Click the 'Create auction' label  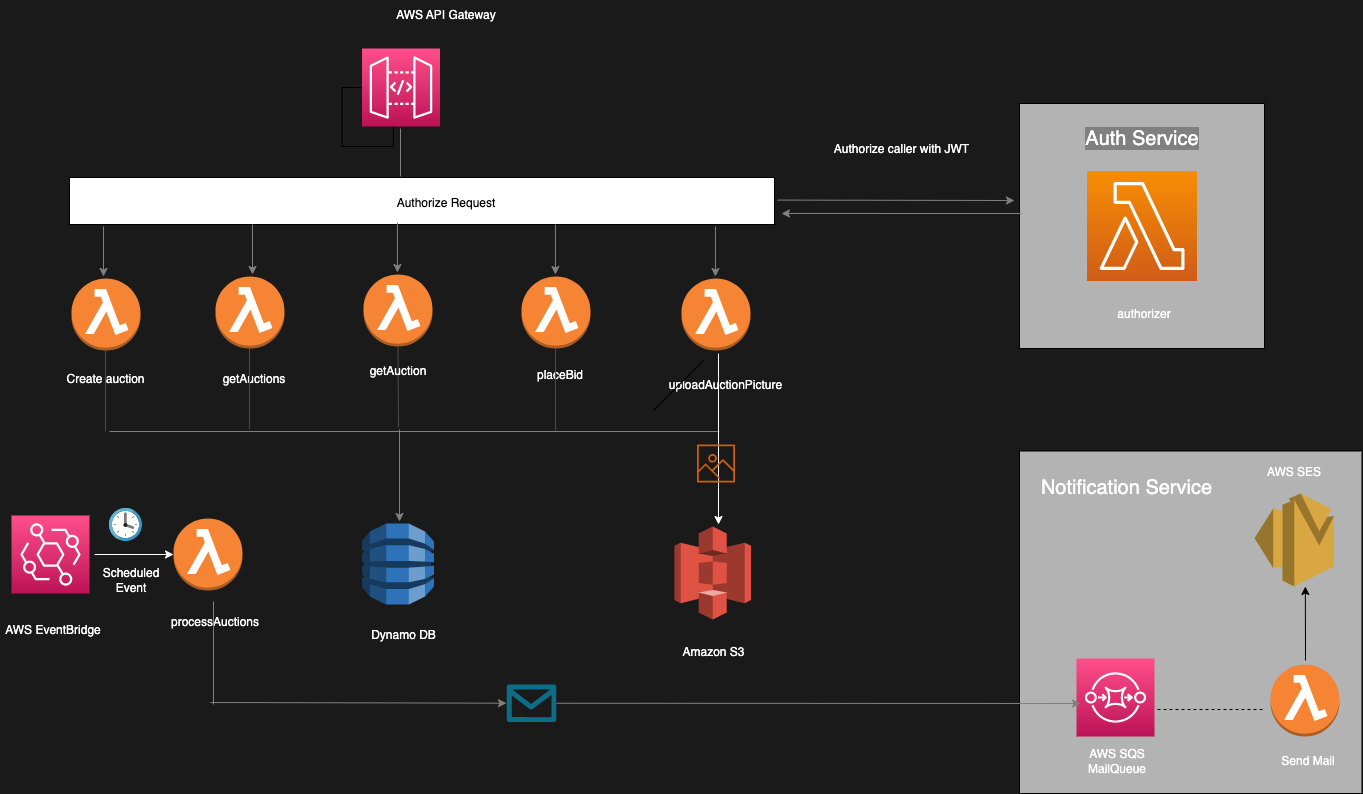[x=106, y=379]
